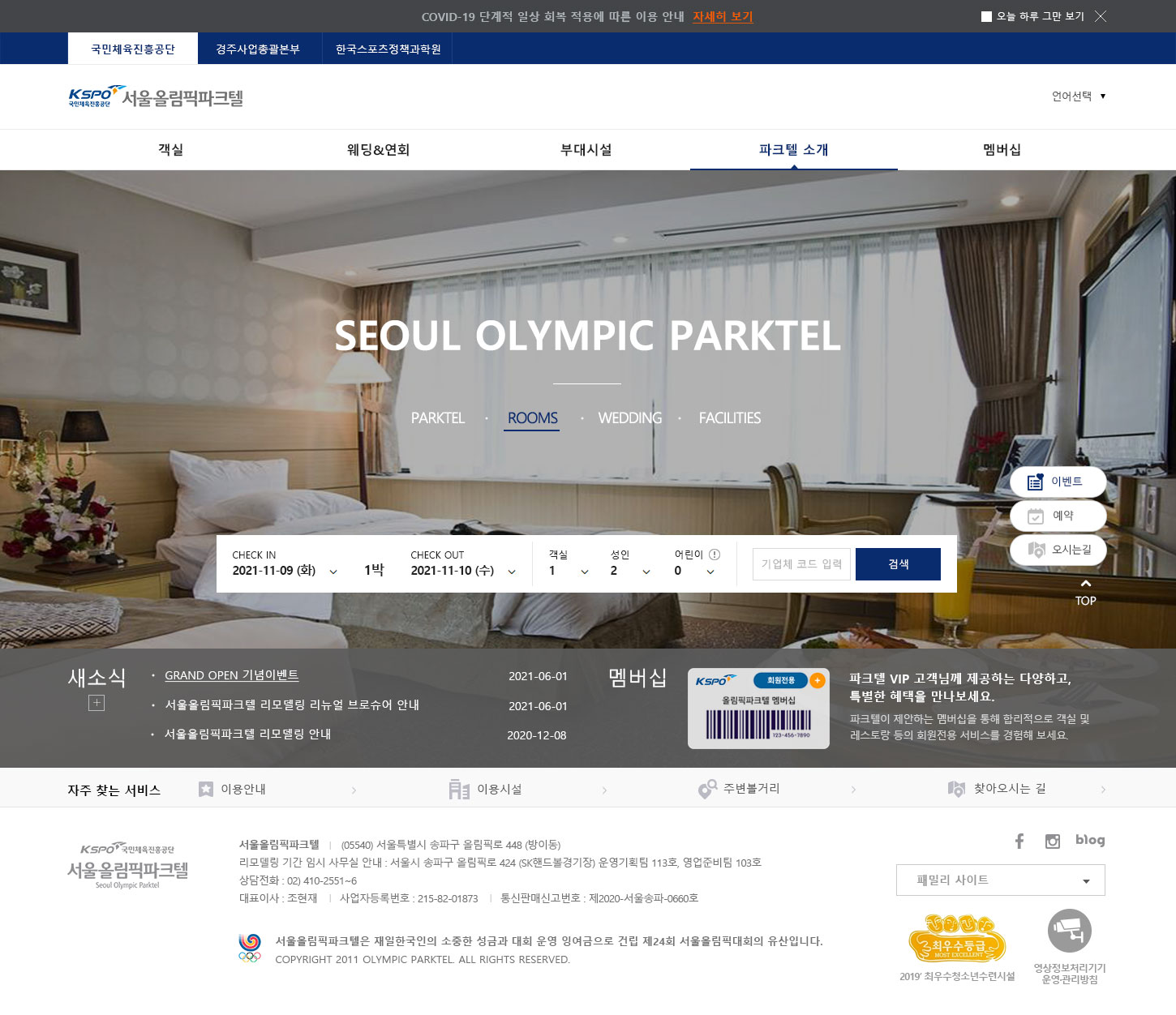Click the 이용안내 row arrow
This screenshot has height=1015, width=1176.
[354, 790]
